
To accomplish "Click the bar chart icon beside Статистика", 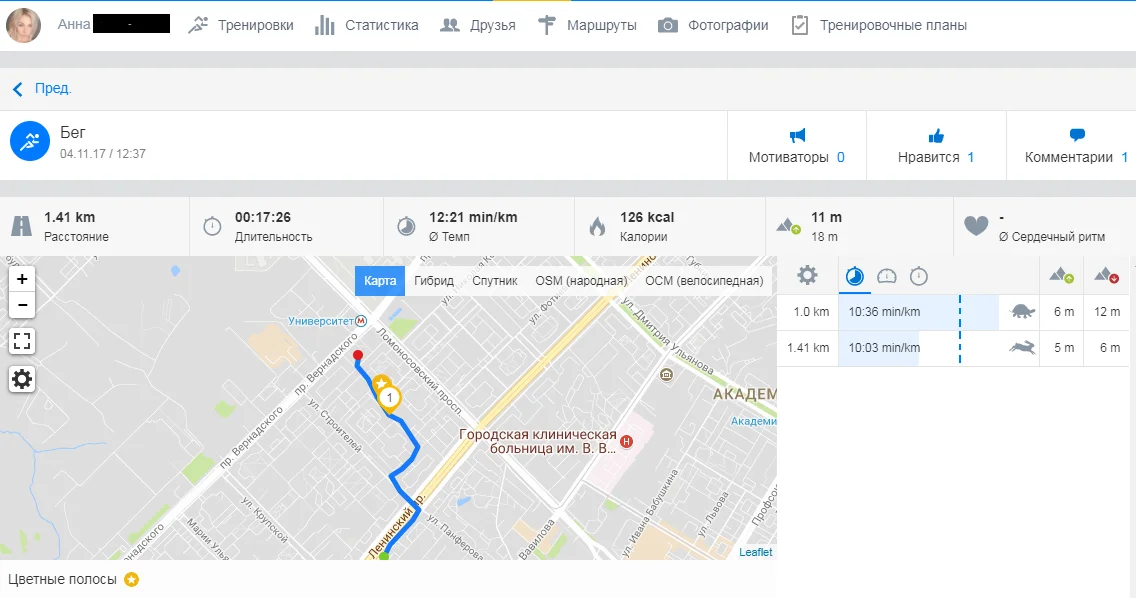I will (x=325, y=25).
